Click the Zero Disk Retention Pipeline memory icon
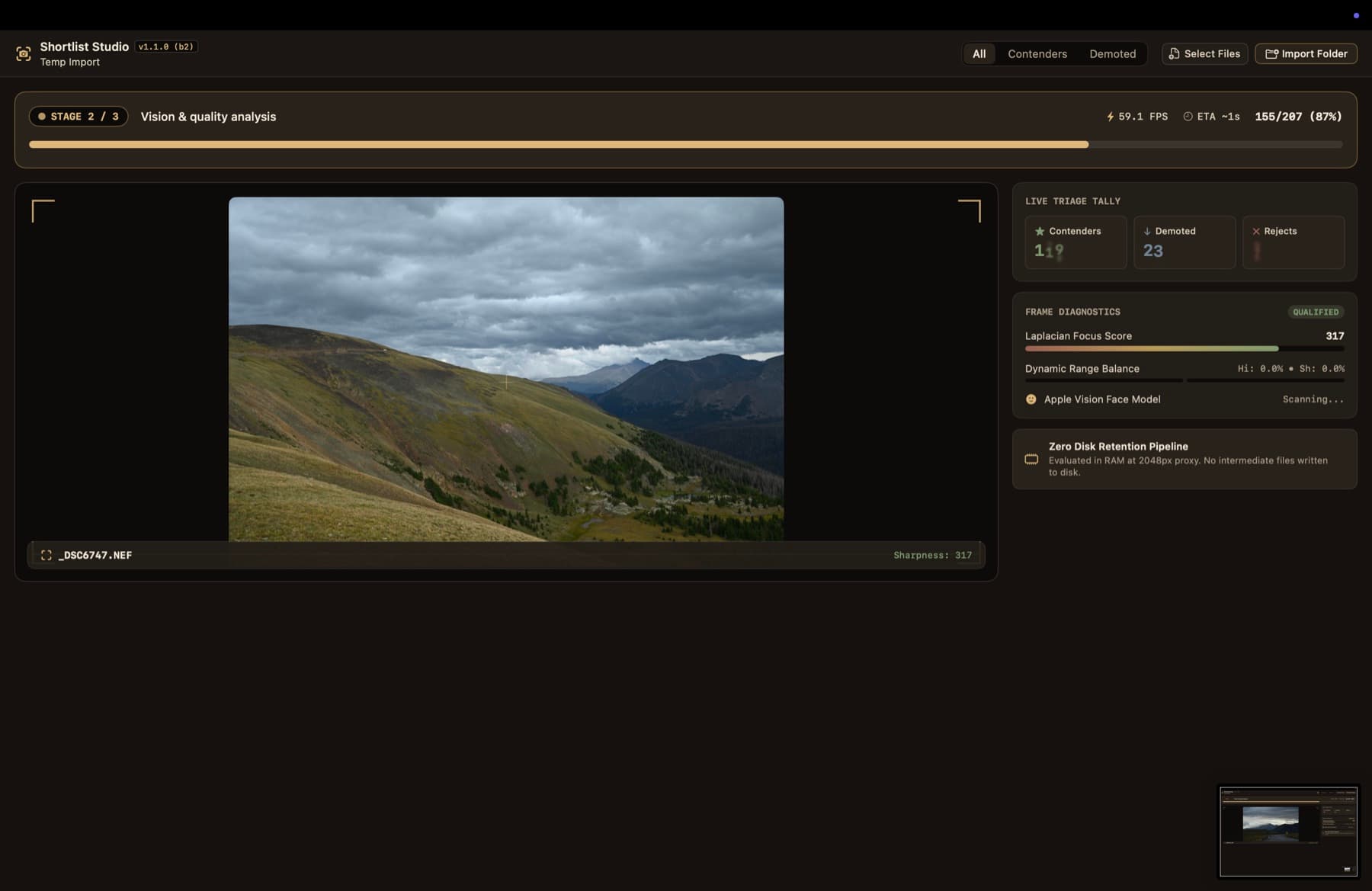The height and width of the screenshot is (891, 1372). click(1031, 459)
